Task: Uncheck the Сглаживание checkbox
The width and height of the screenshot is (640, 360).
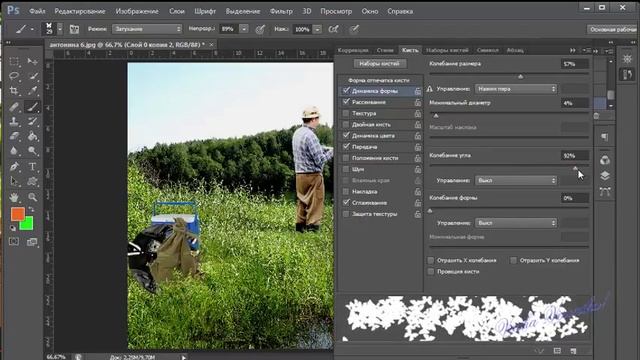Action: (x=346, y=202)
